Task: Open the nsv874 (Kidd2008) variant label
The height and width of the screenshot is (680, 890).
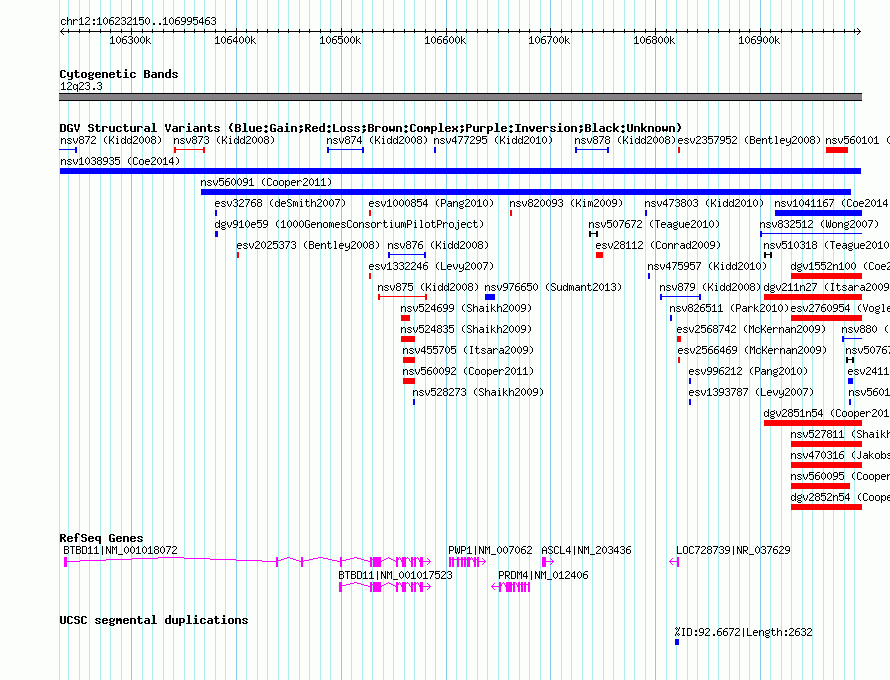Action: pos(377,140)
